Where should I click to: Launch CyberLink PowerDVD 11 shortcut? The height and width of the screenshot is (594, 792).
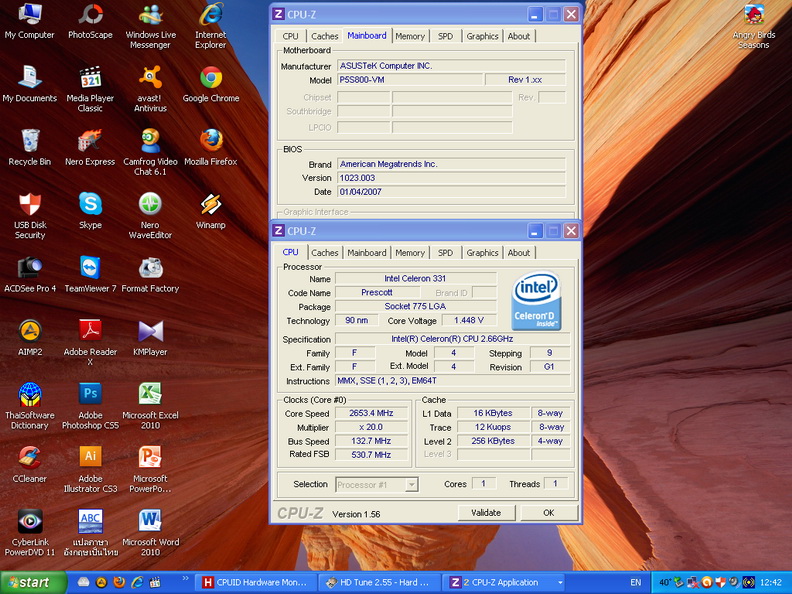click(30, 521)
